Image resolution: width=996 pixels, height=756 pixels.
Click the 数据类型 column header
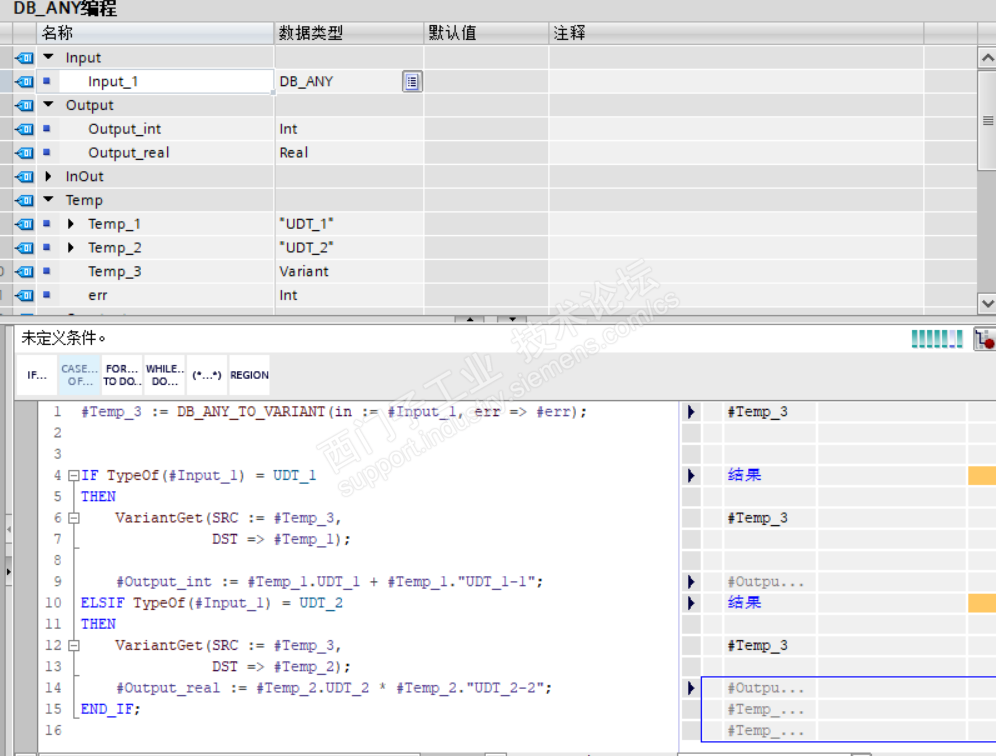pyautogui.click(x=349, y=33)
